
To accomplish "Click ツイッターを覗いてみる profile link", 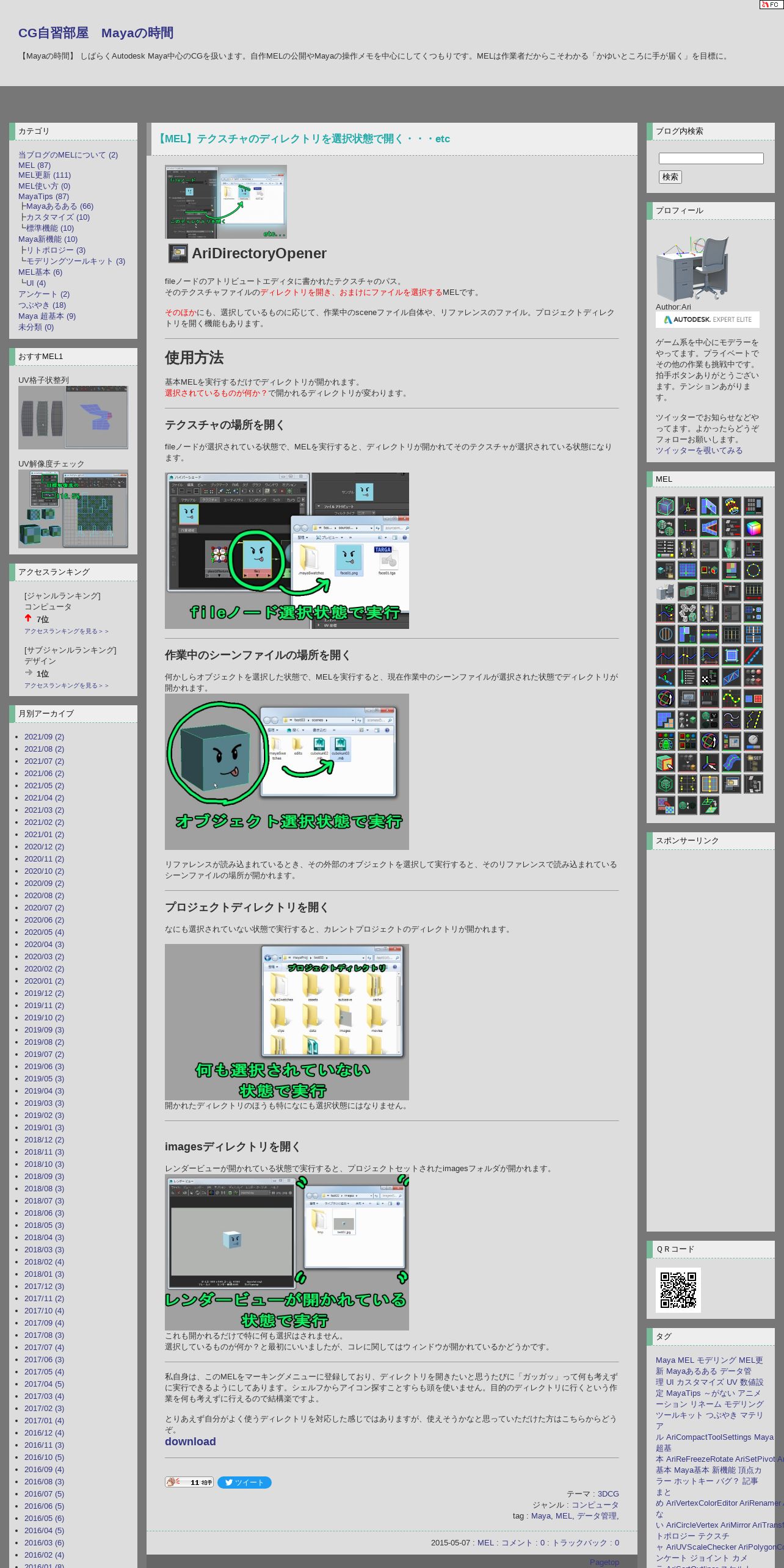I will coord(699,451).
